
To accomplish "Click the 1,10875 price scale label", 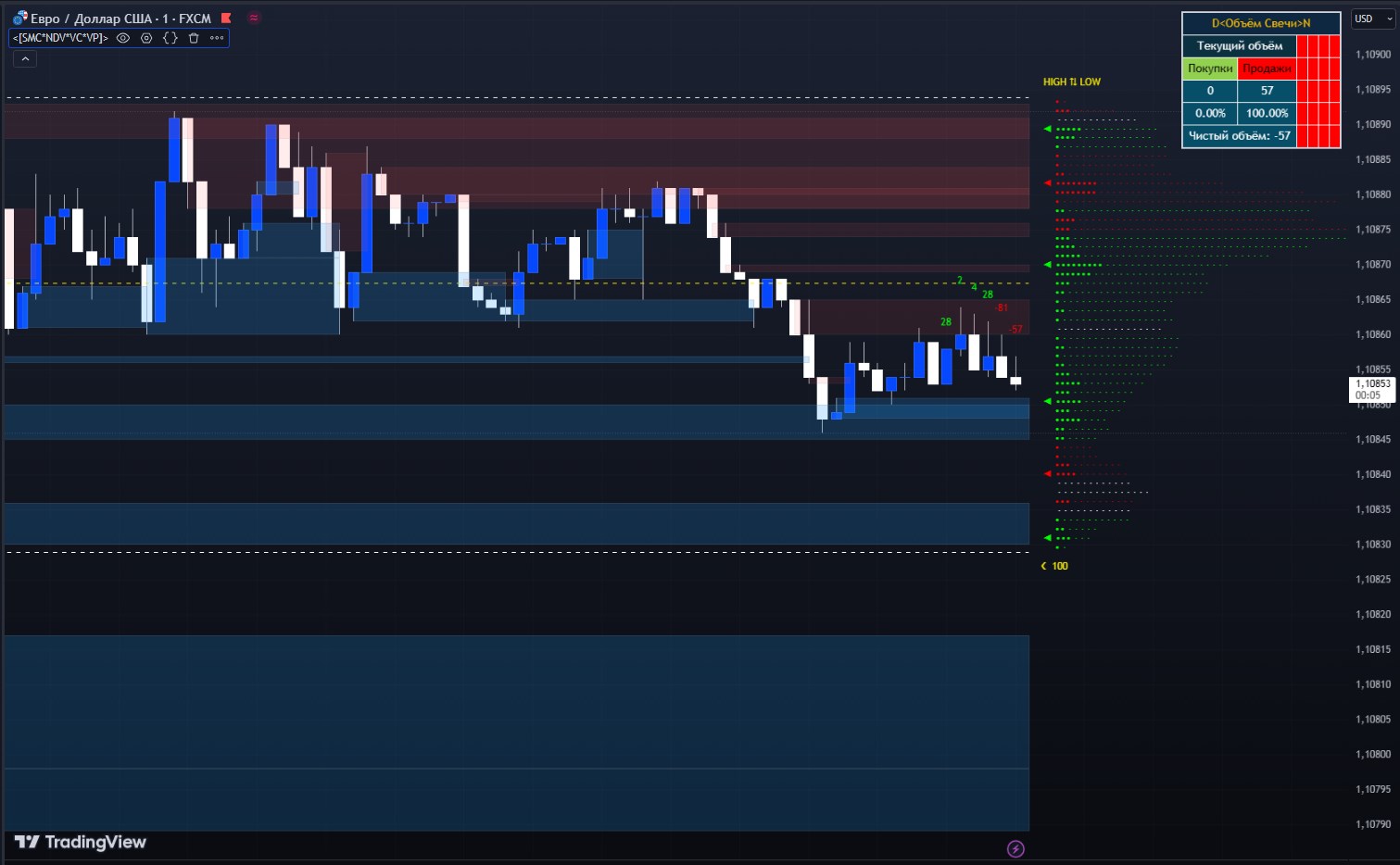I will click(1373, 230).
